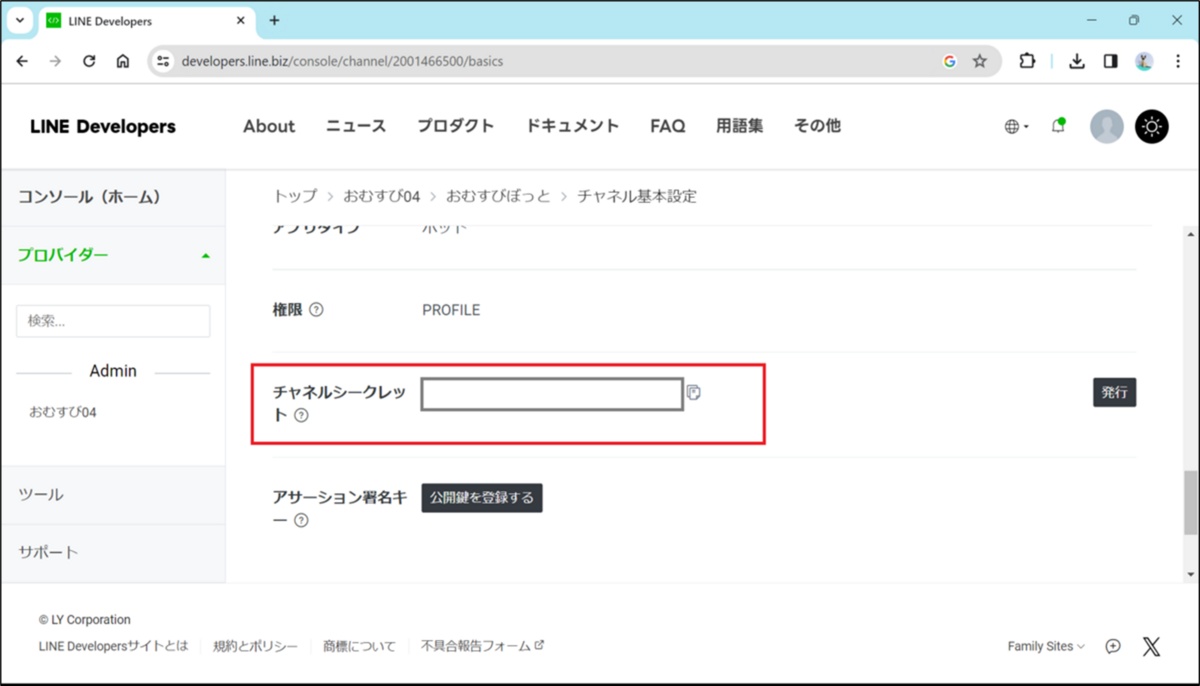Viewport: 1200px width, 686px height.
Task: Select provider おむすび04 in sidebar
Action: pyautogui.click(x=62, y=412)
